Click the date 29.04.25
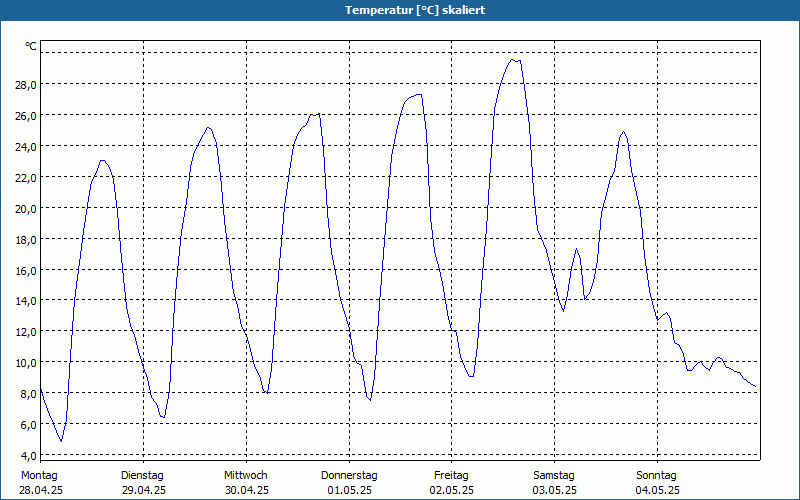The width and height of the screenshot is (800, 500). [x=144, y=490]
